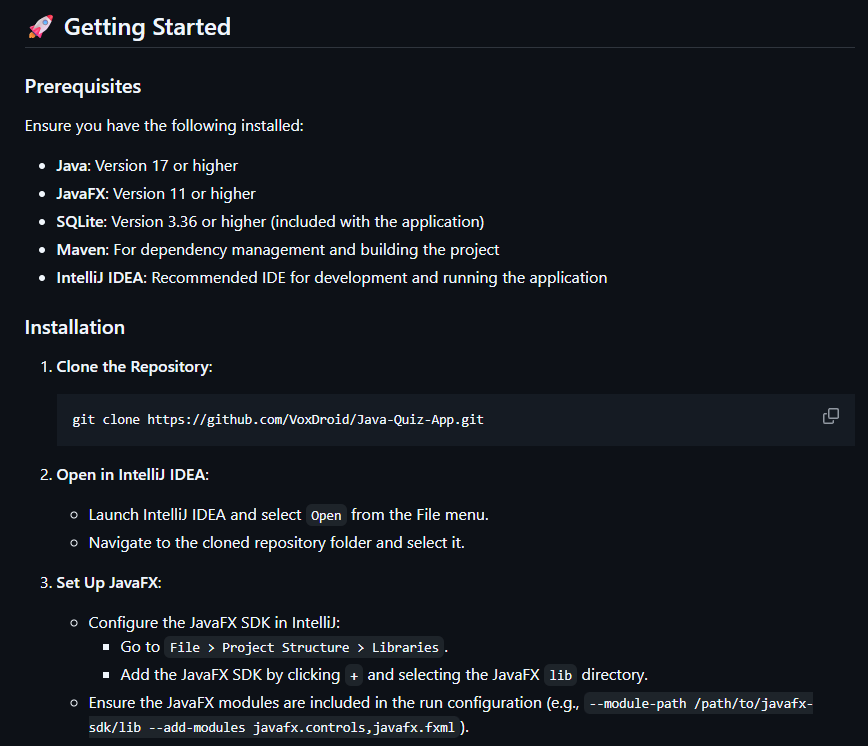Click the Prerequisites heading

click(83, 86)
